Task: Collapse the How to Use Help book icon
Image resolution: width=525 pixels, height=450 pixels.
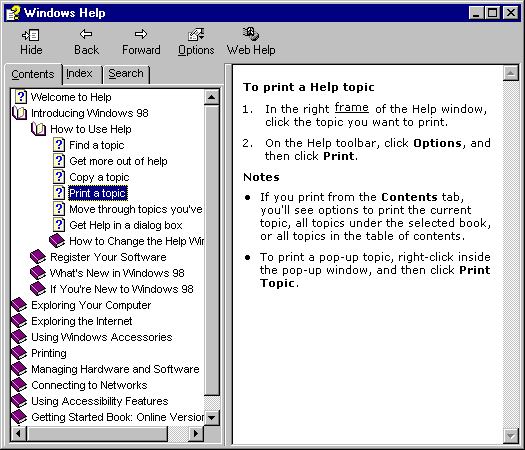Action: [38, 129]
